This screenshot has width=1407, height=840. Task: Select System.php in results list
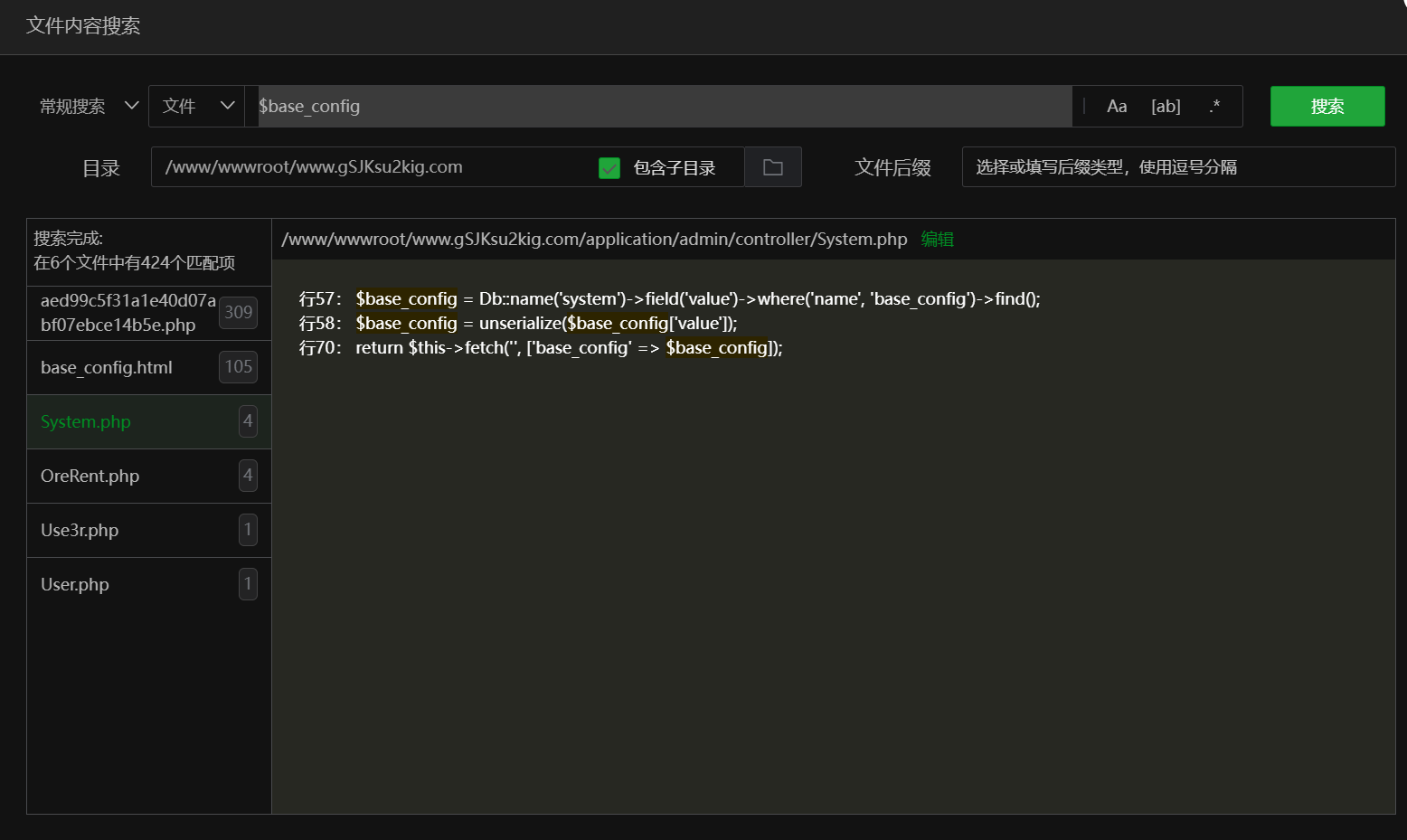86,422
